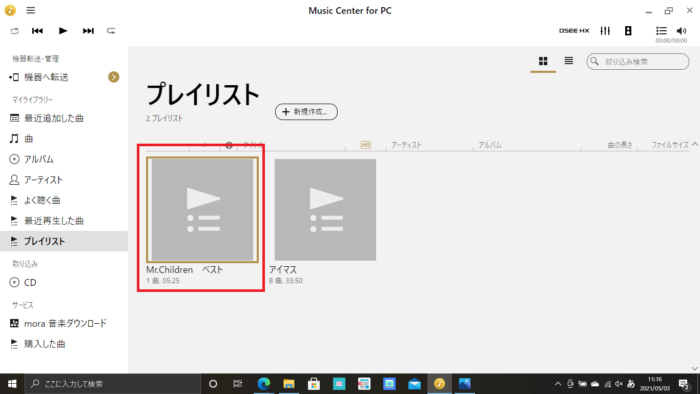The height and width of the screenshot is (394, 700).
Task: Open 曲 songs library
Action: click(29, 139)
